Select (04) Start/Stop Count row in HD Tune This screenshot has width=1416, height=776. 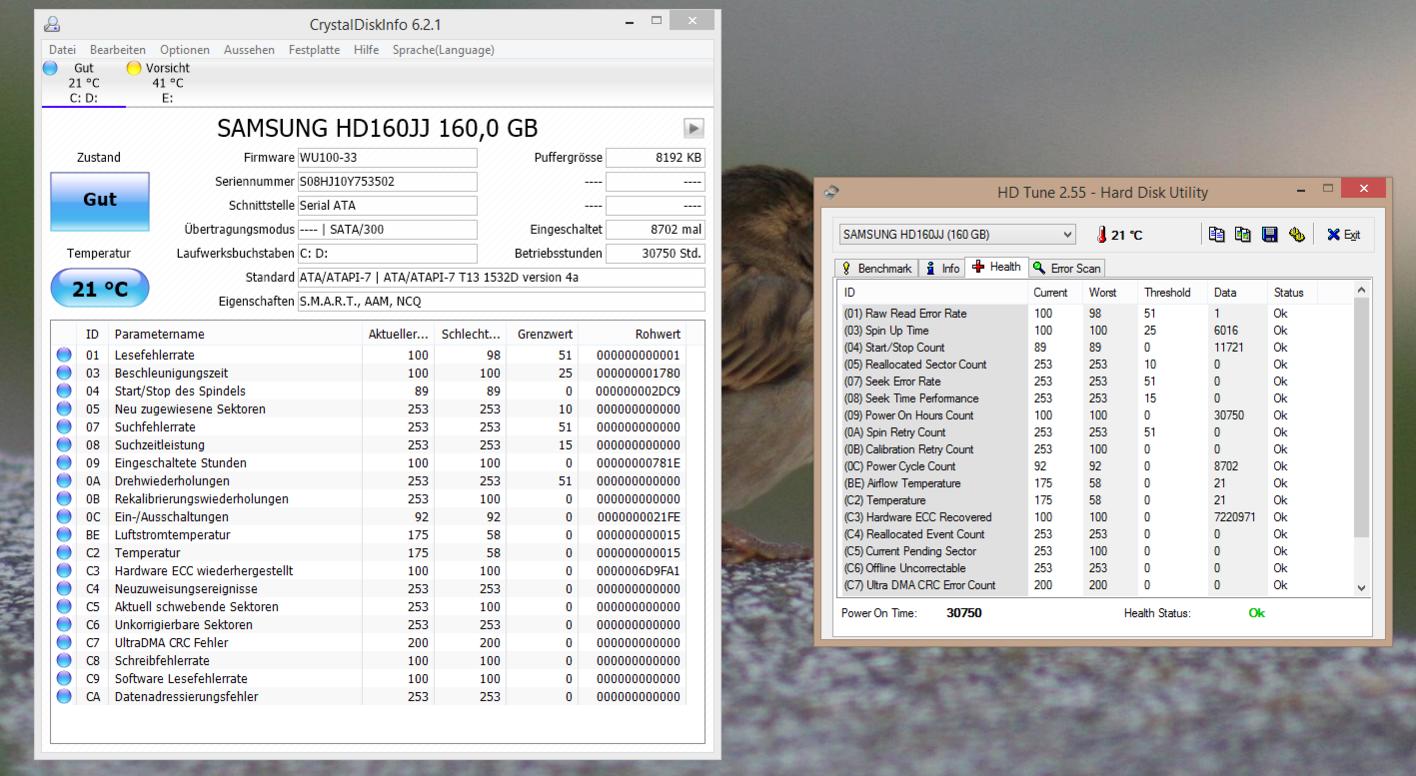(1095, 347)
